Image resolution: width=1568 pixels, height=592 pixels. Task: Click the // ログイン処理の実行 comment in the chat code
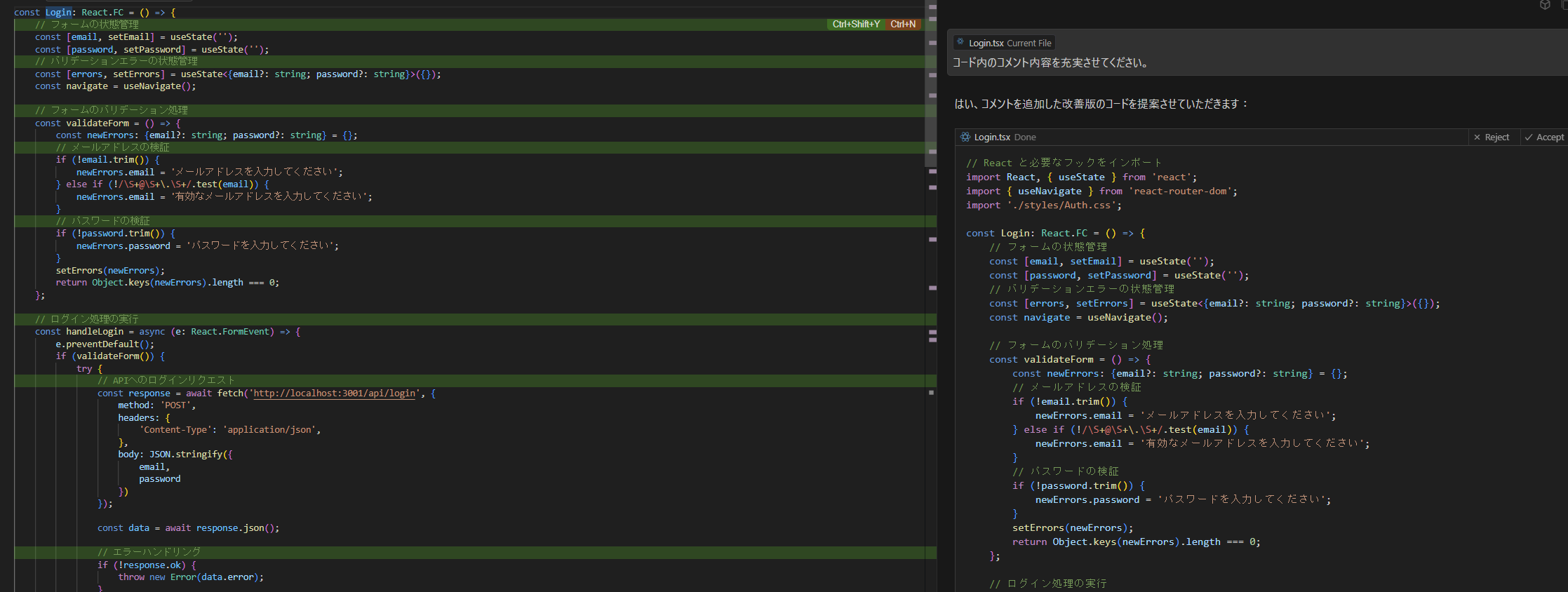click(x=1048, y=584)
